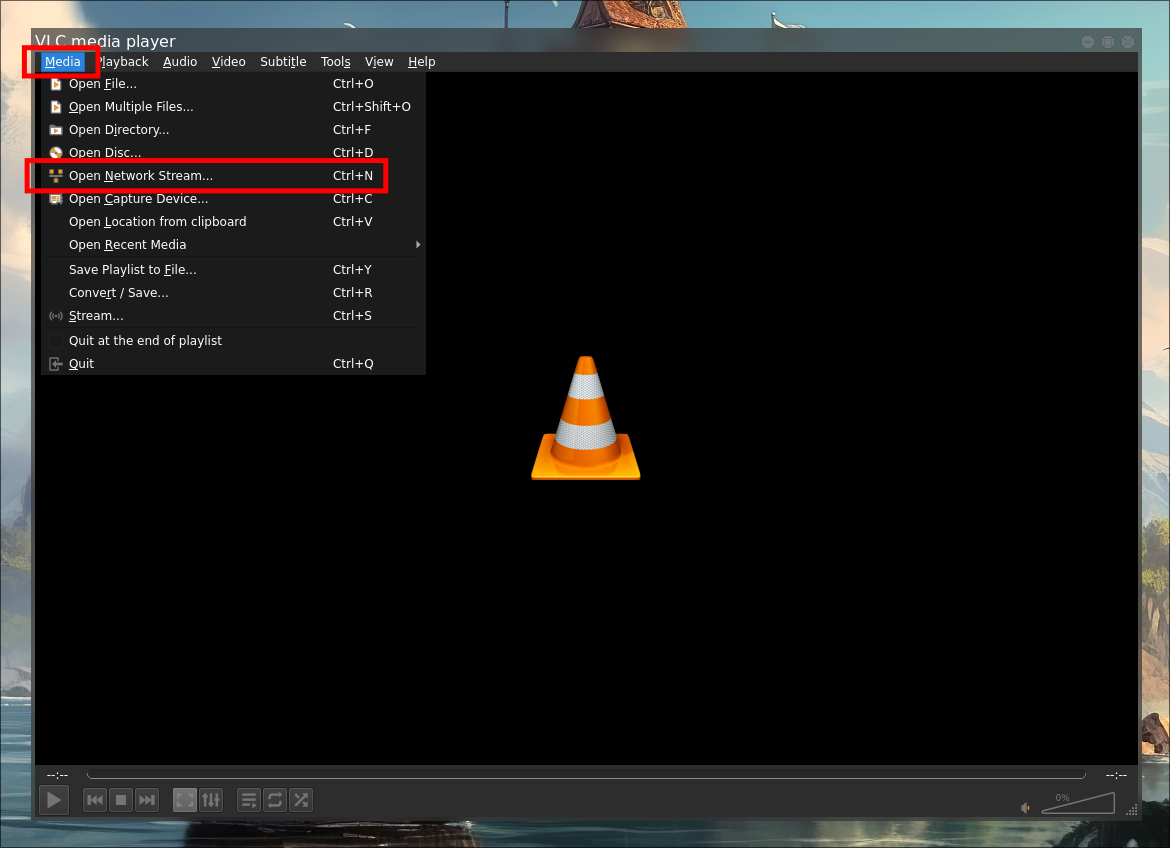Mute audio via speaker icon
The height and width of the screenshot is (848, 1170).
click(1025, 808)
